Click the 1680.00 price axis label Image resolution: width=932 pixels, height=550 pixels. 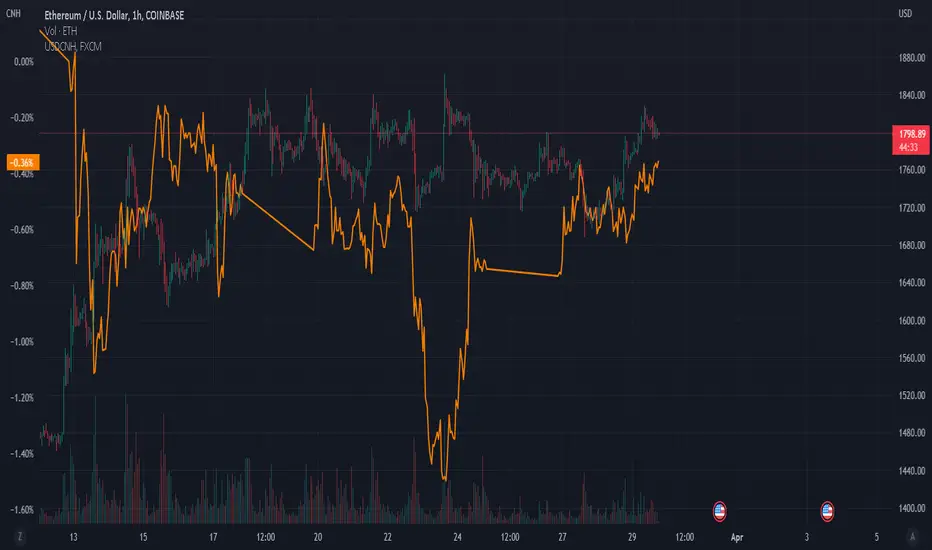coord(912,246)
